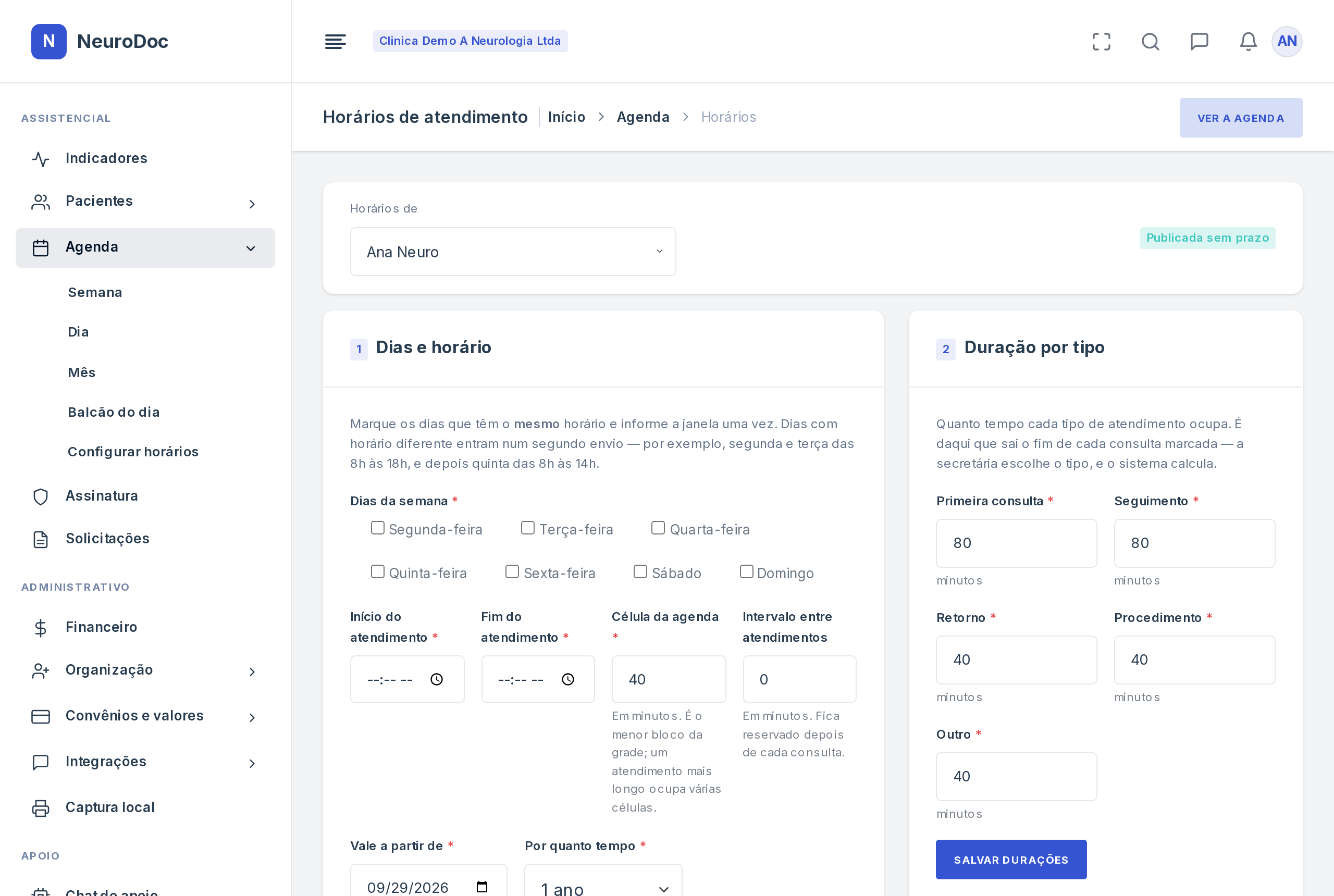Open the Semana agenda view
1334x896 pixels.
click(x=95, y=293)
